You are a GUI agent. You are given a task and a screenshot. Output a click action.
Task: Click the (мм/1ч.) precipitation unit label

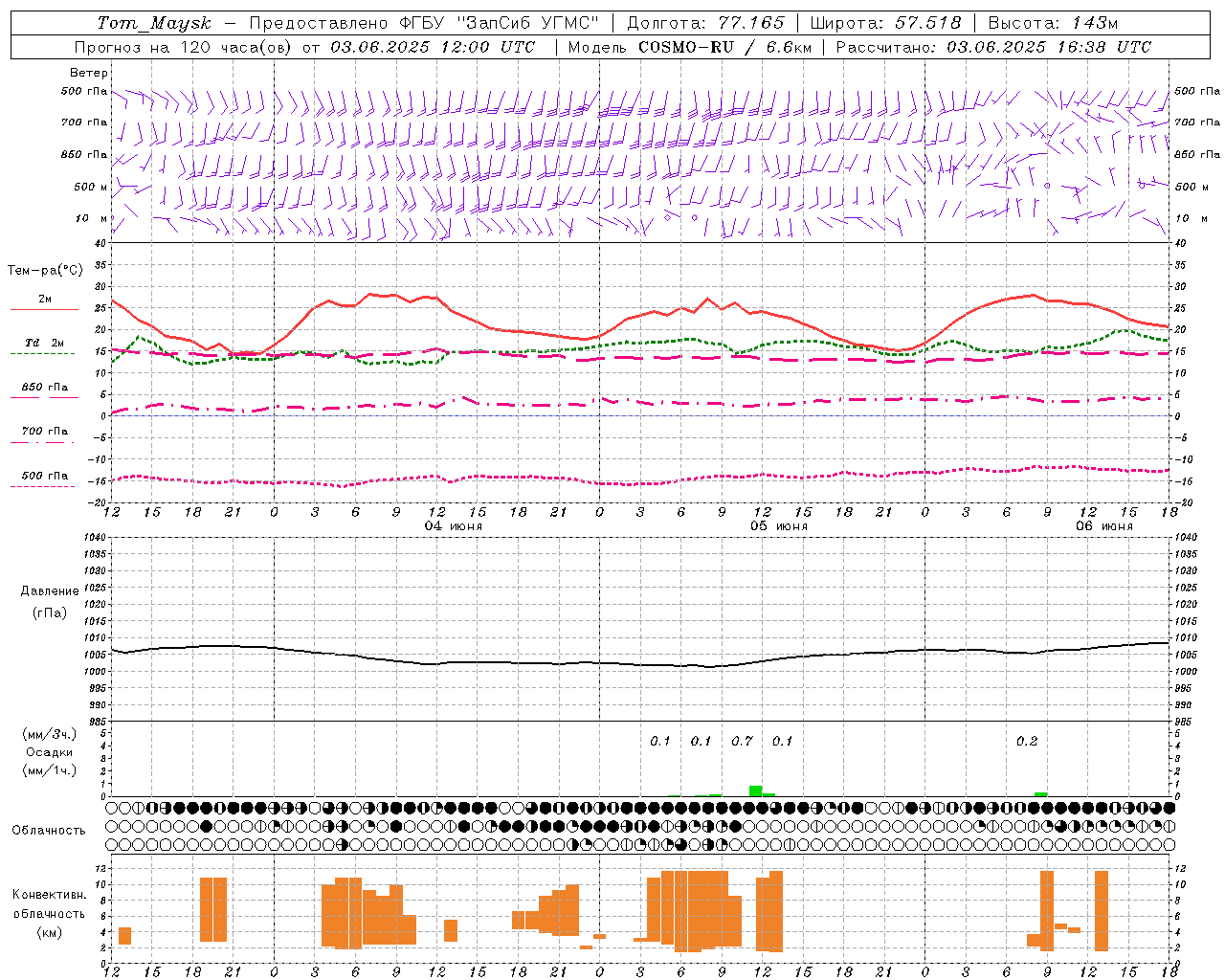coord(50,770)
